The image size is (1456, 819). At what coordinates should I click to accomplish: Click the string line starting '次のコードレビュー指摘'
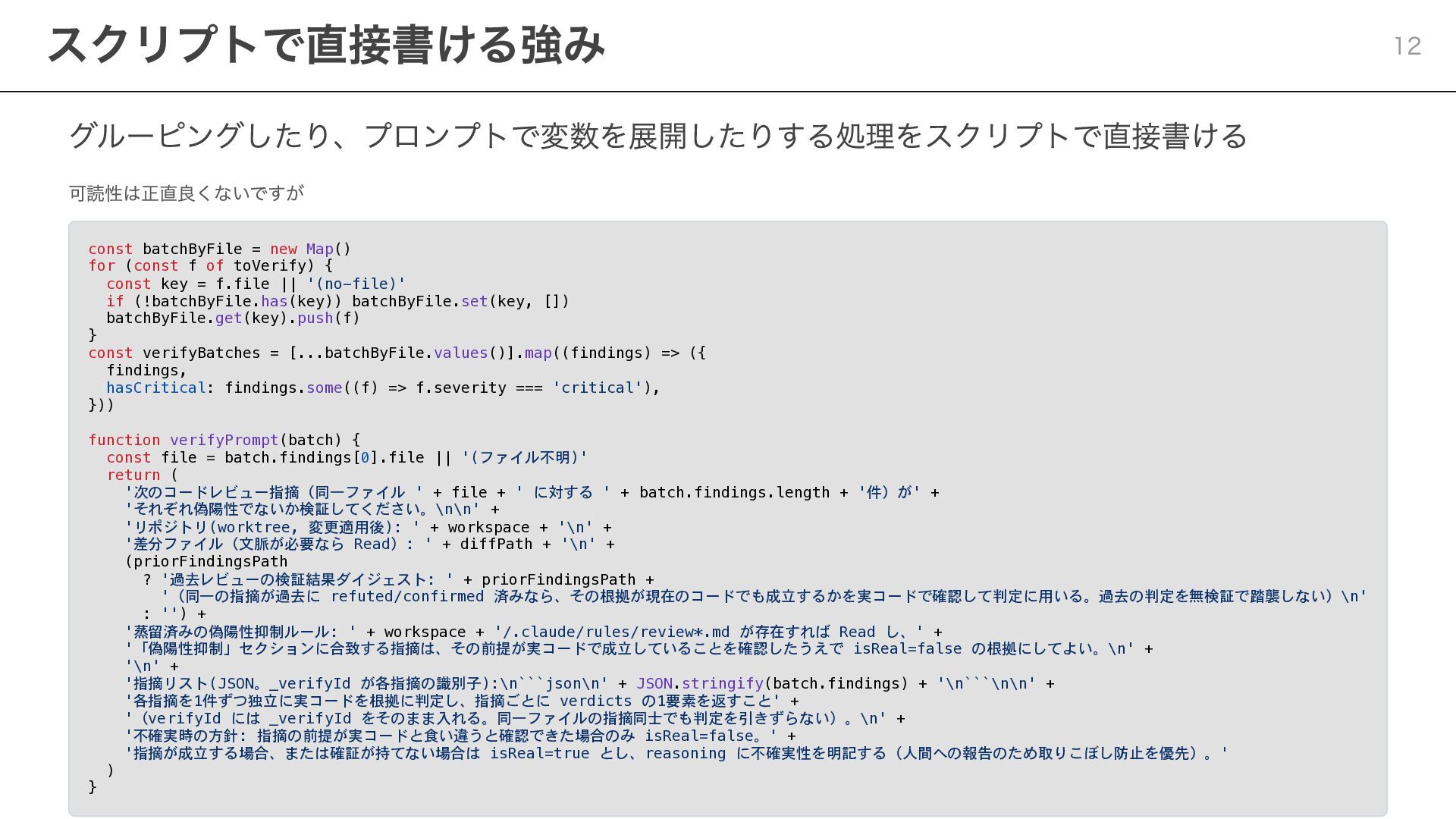pos(532,493)
